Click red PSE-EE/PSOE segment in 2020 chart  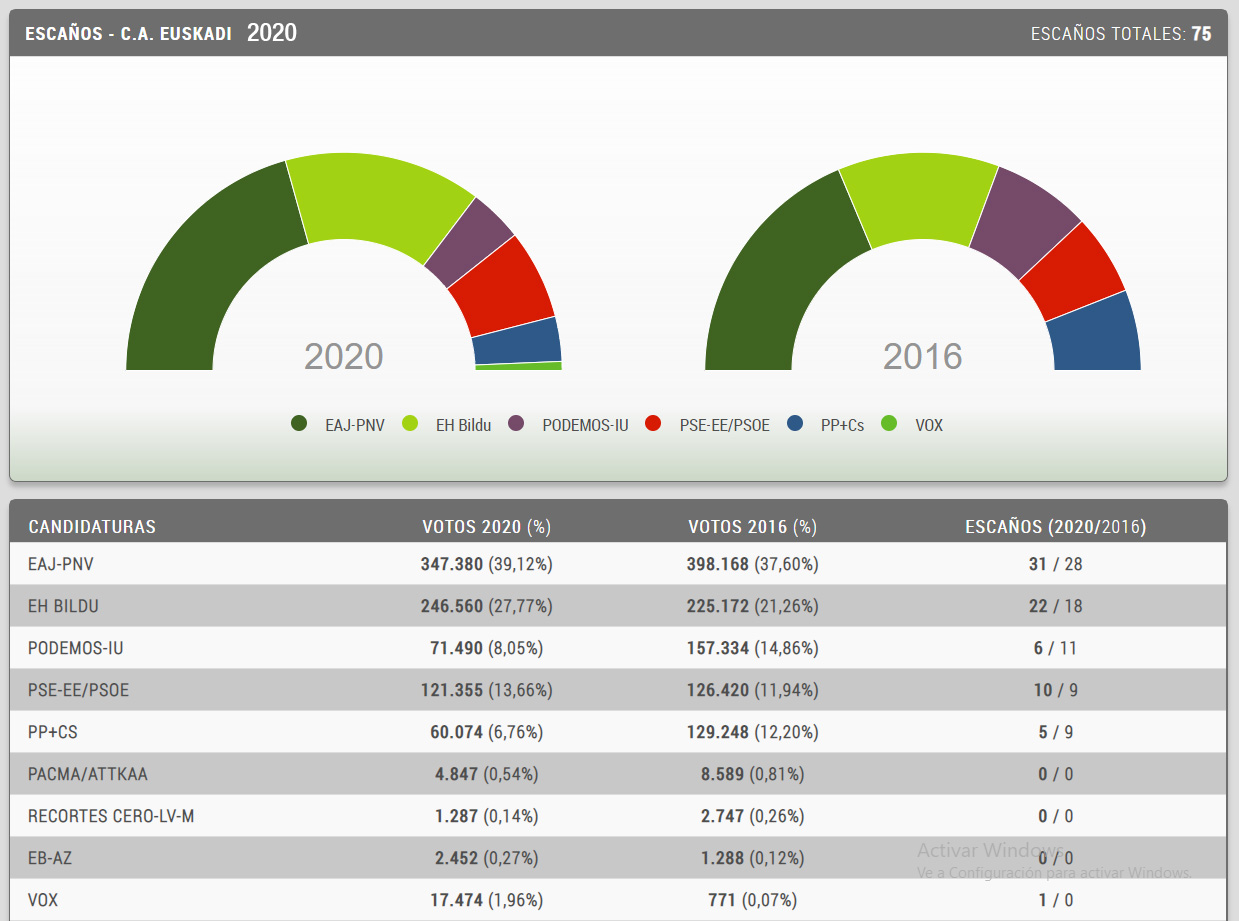[x=503, y=286]
